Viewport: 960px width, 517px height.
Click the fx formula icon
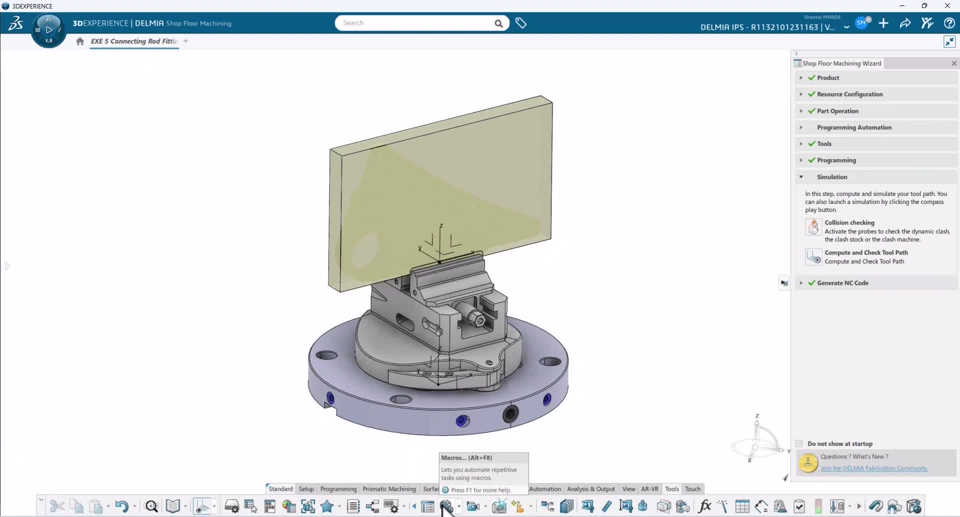point(705,506)
